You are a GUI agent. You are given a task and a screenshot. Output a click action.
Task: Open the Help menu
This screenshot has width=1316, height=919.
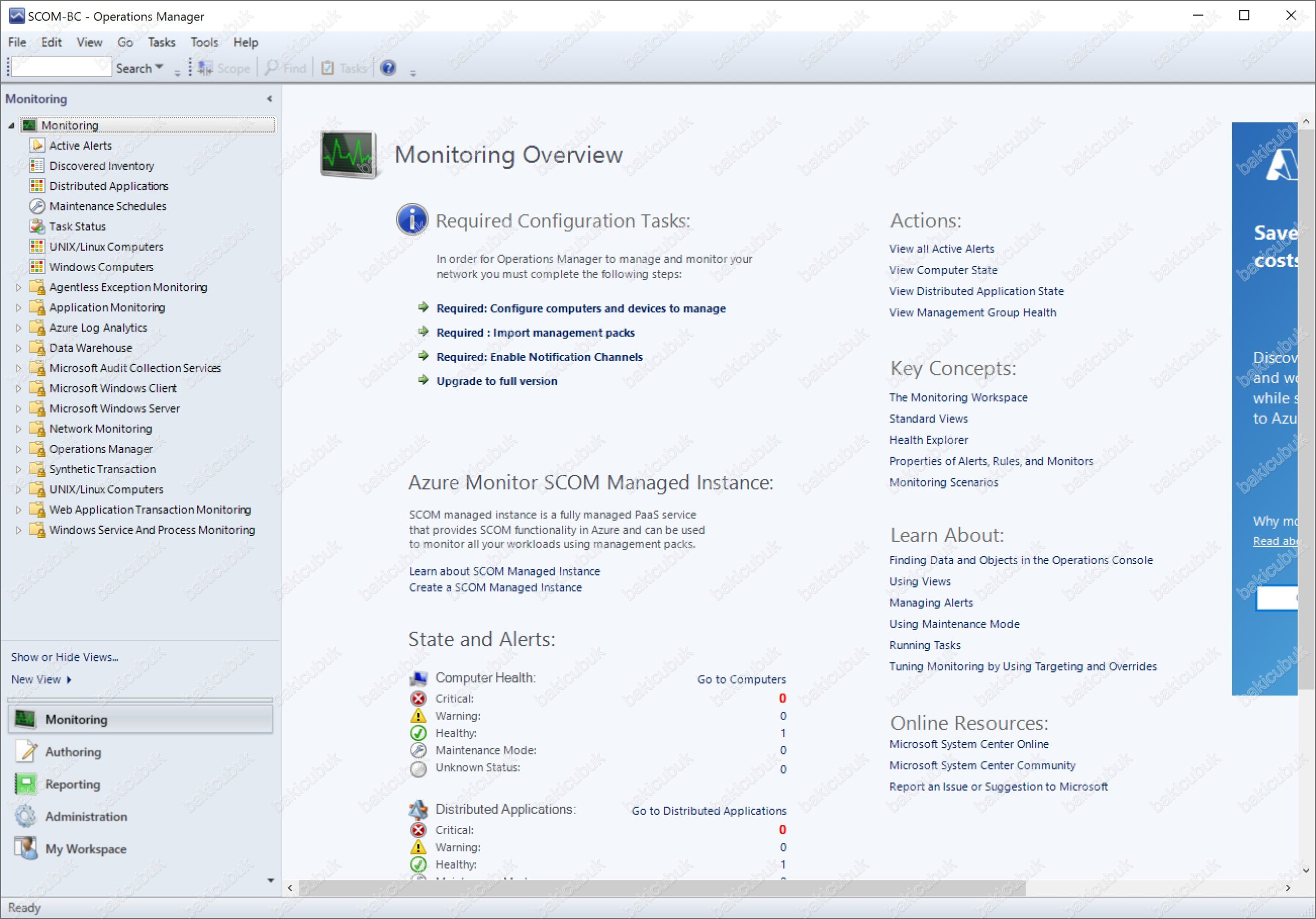[x=245, y=42]
